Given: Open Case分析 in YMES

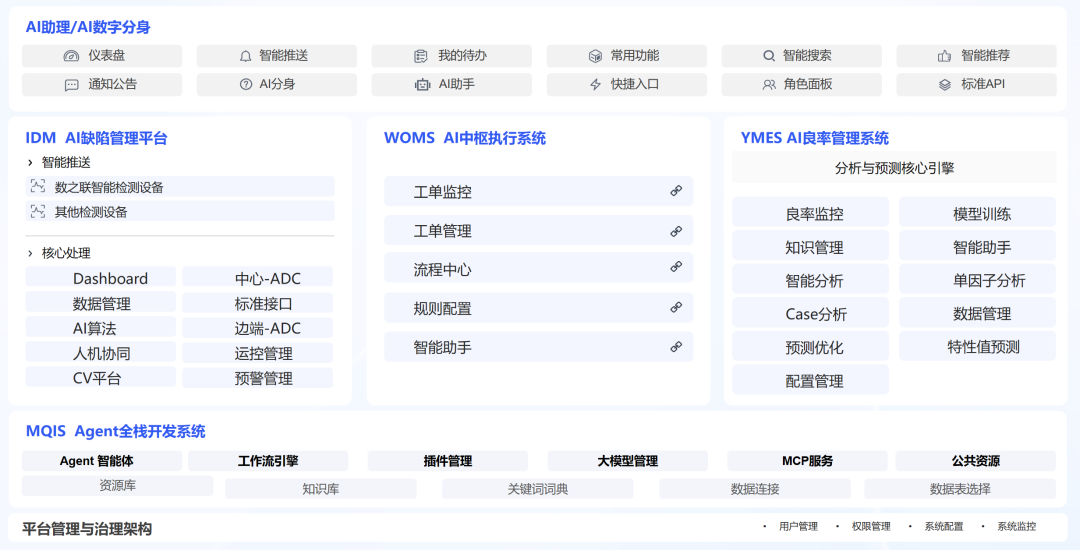Looking at the screenshot, I should [810, 313].
